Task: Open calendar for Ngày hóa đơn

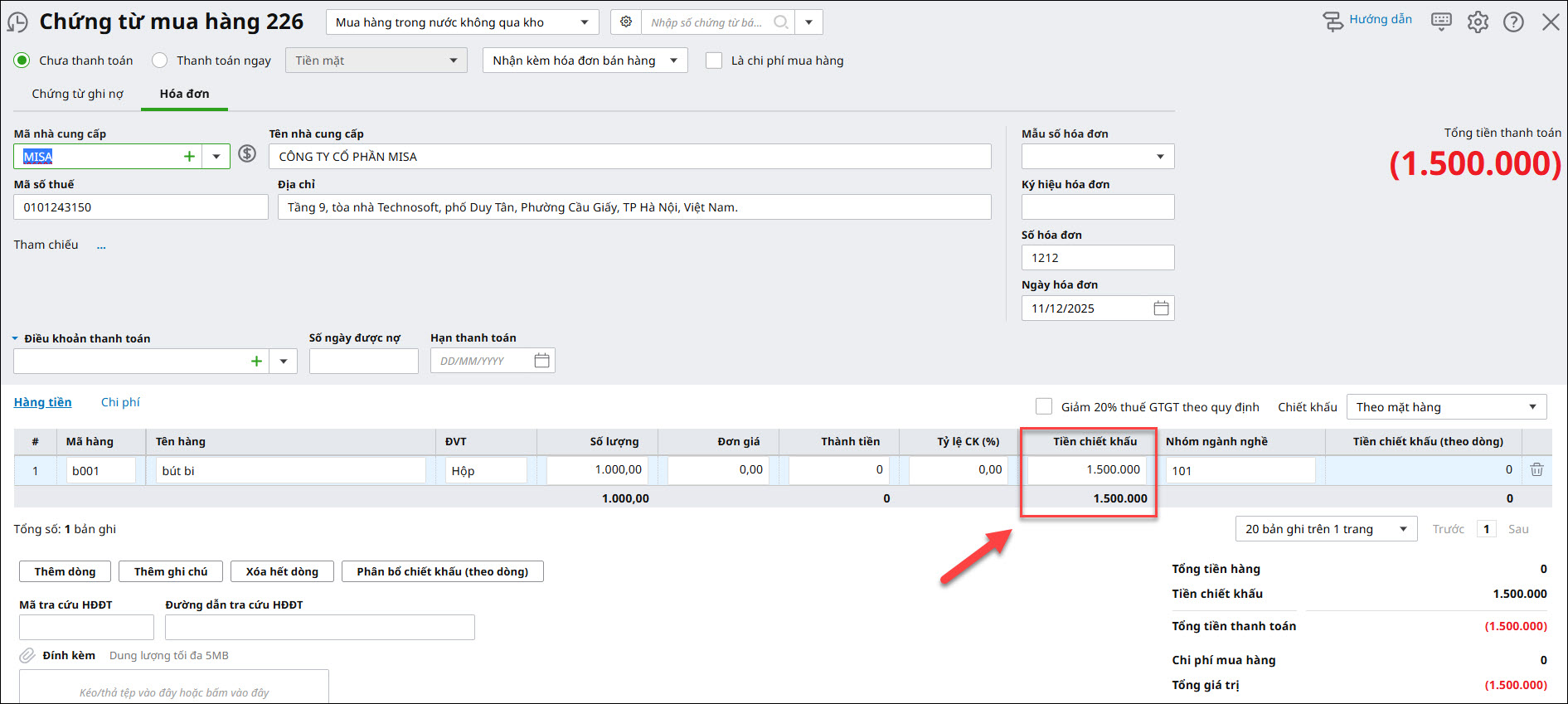Action: click(1161, 308)
